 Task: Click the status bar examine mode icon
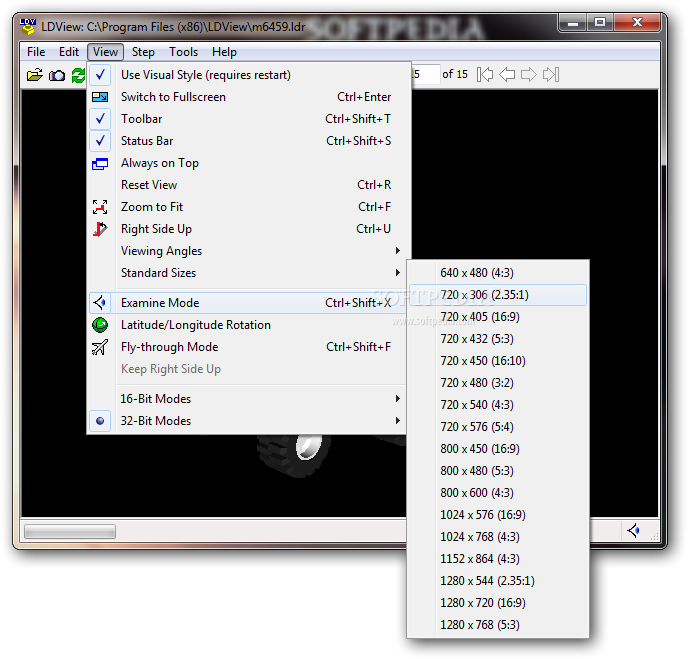point(634,531)
